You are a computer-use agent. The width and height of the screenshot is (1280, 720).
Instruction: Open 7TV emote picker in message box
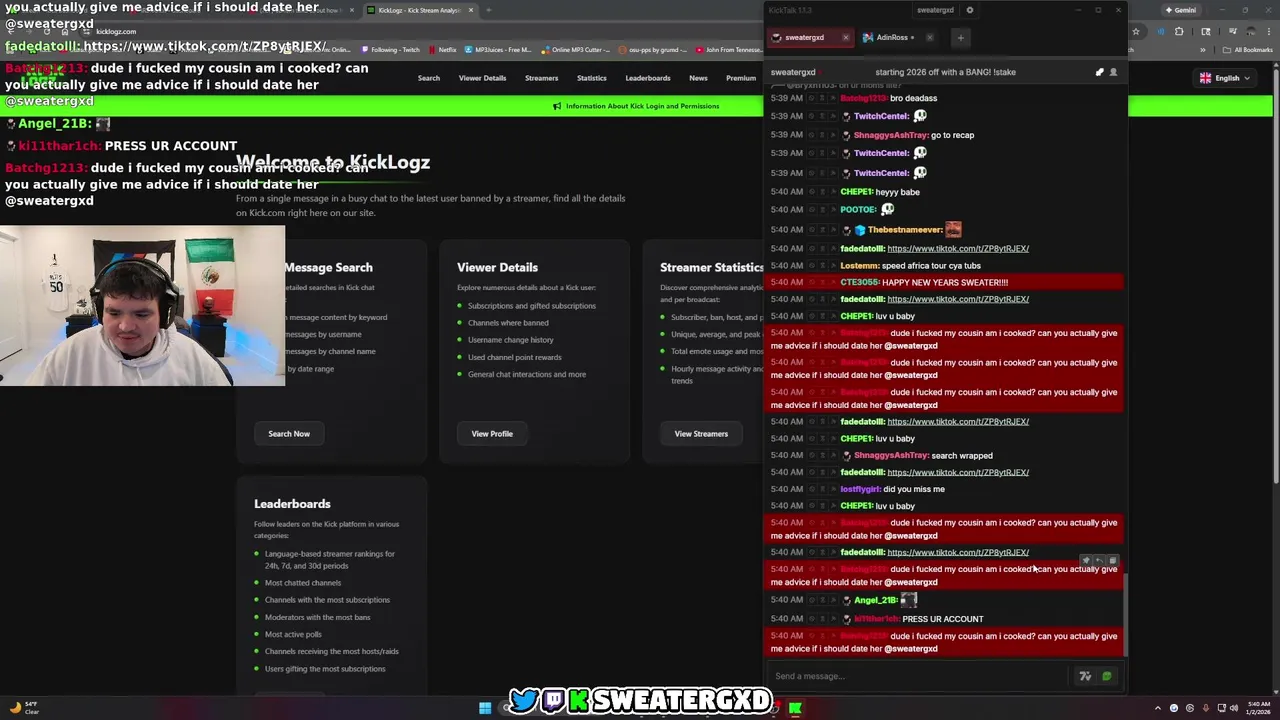[1085, 676]
